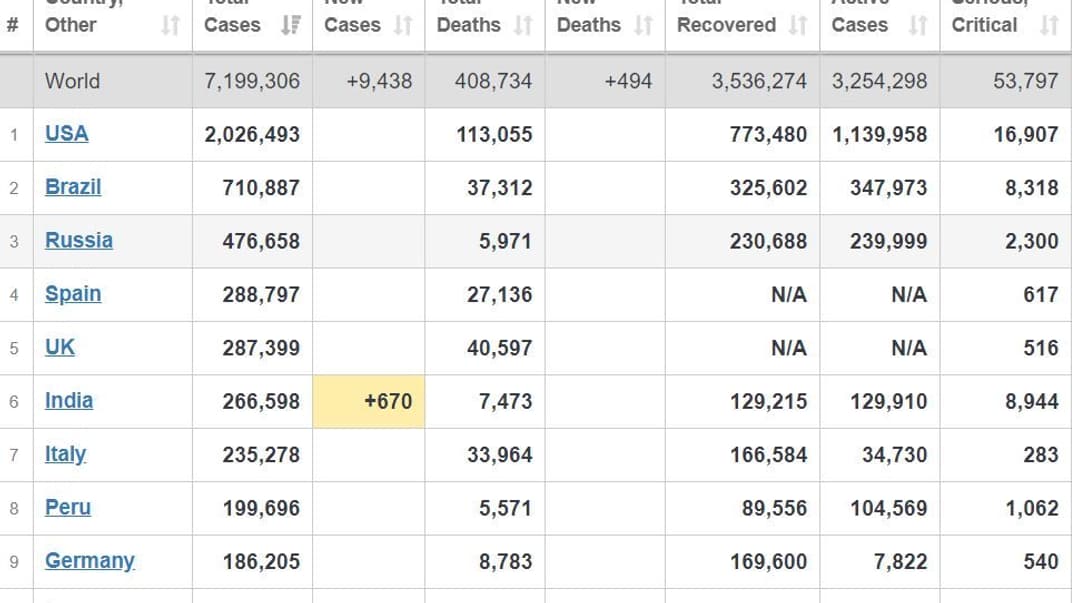Image resolution: width=1072 pixels, height=603 pixels.
Task: Click the # rank column header
Action: (x=13, y=25)
